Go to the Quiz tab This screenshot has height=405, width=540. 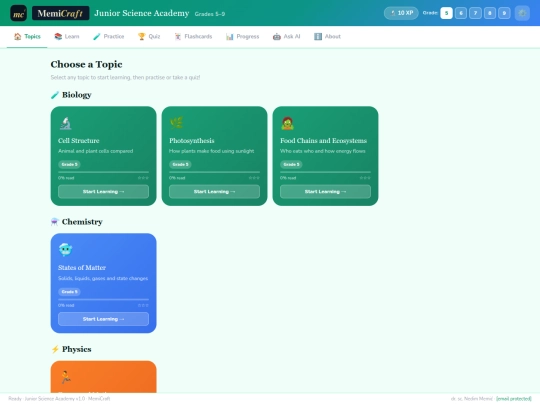pyautogui.click(x=149, y=37)
